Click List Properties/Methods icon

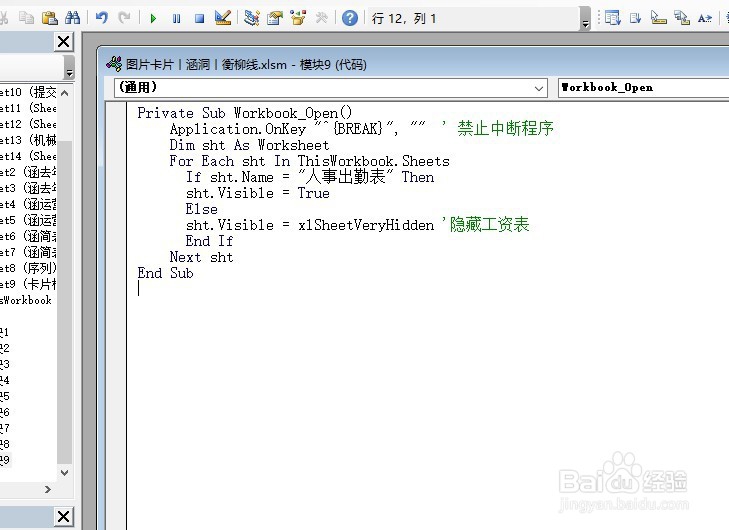613,18
